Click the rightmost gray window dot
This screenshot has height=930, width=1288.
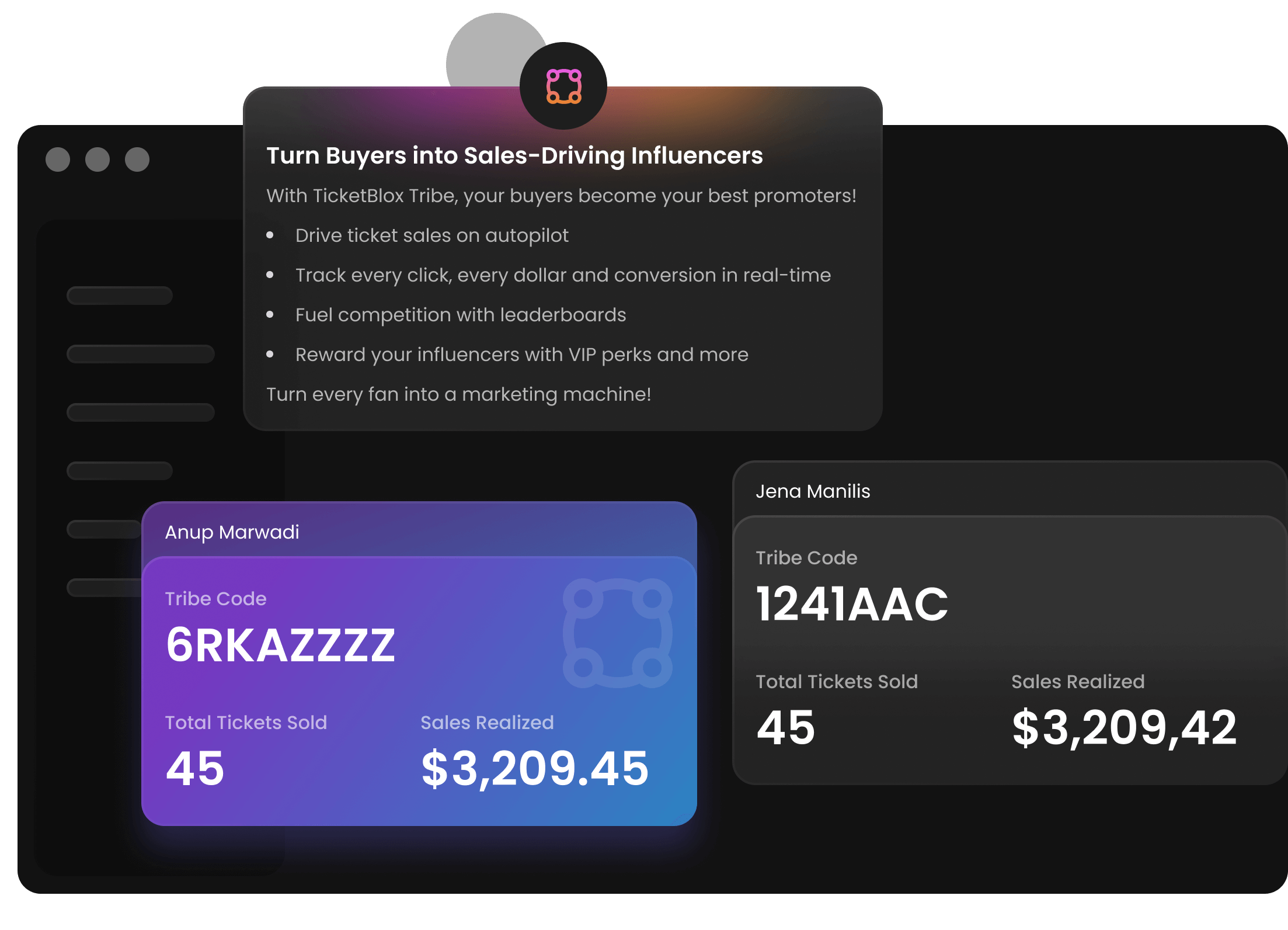(x=137, y=159)
